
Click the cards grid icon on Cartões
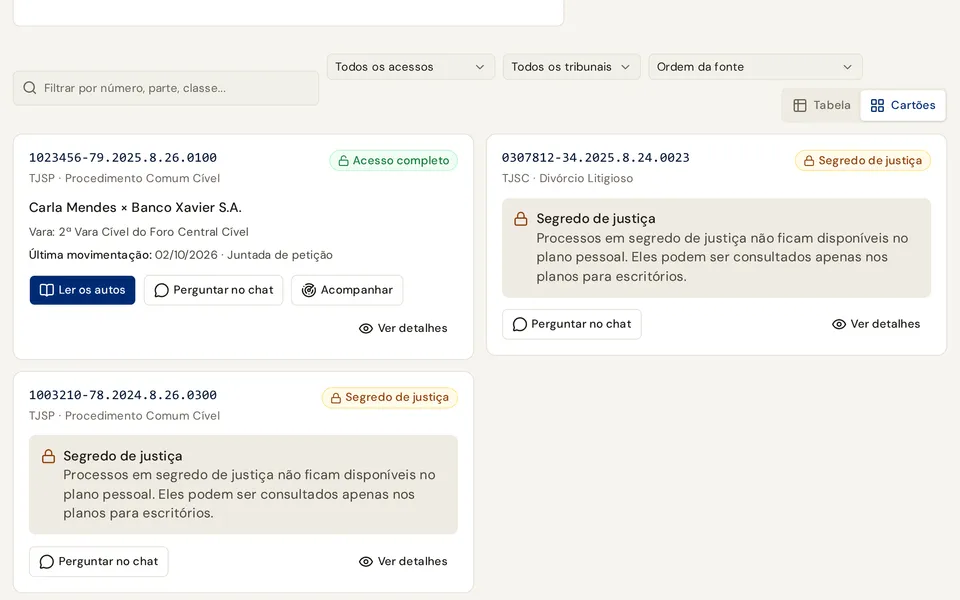point(877,105)
